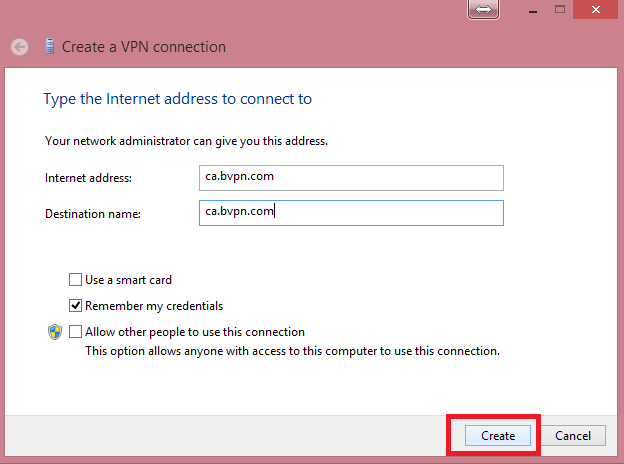
Task: Click the "Destination name:" label
Action: click(93, 214)
